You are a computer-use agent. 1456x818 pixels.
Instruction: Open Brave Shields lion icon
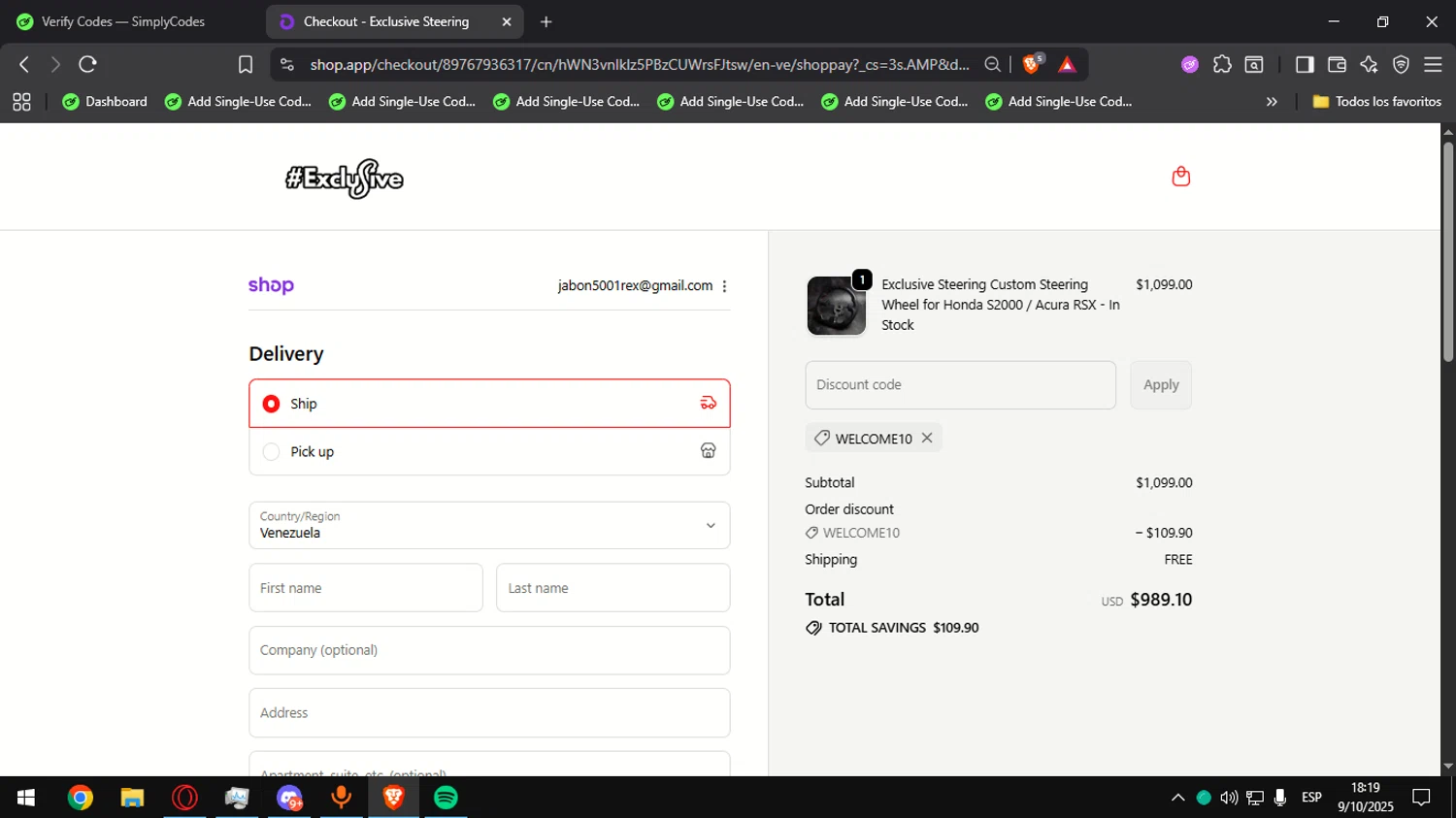(x=1032, y=64)
